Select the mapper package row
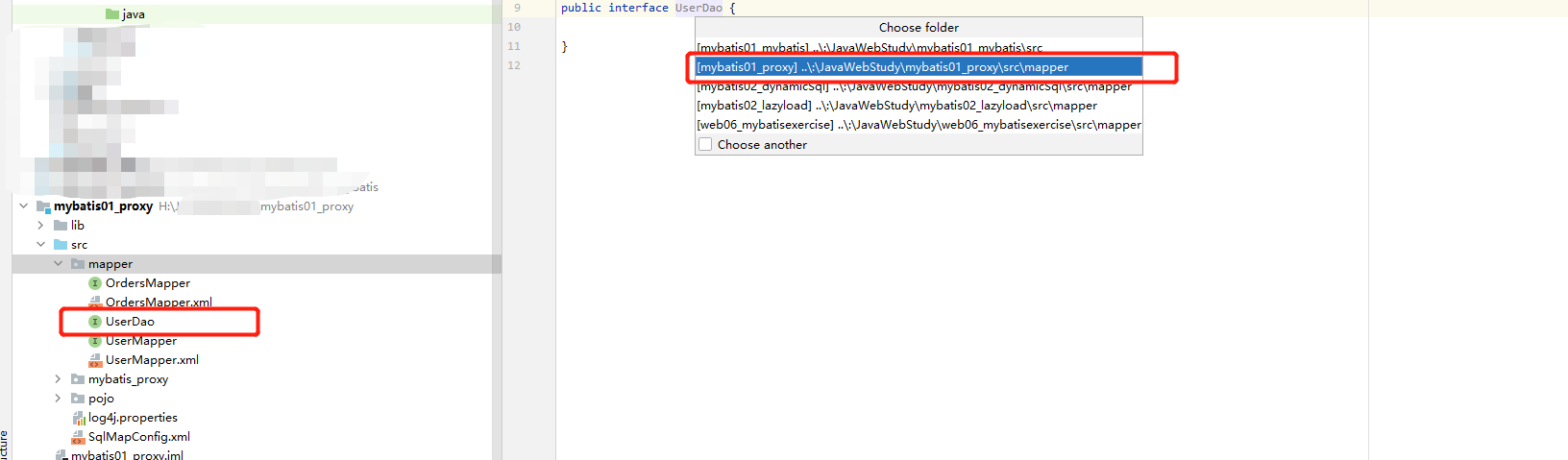The height and width of the screenshot is (460, 1568). click(257, 264)
